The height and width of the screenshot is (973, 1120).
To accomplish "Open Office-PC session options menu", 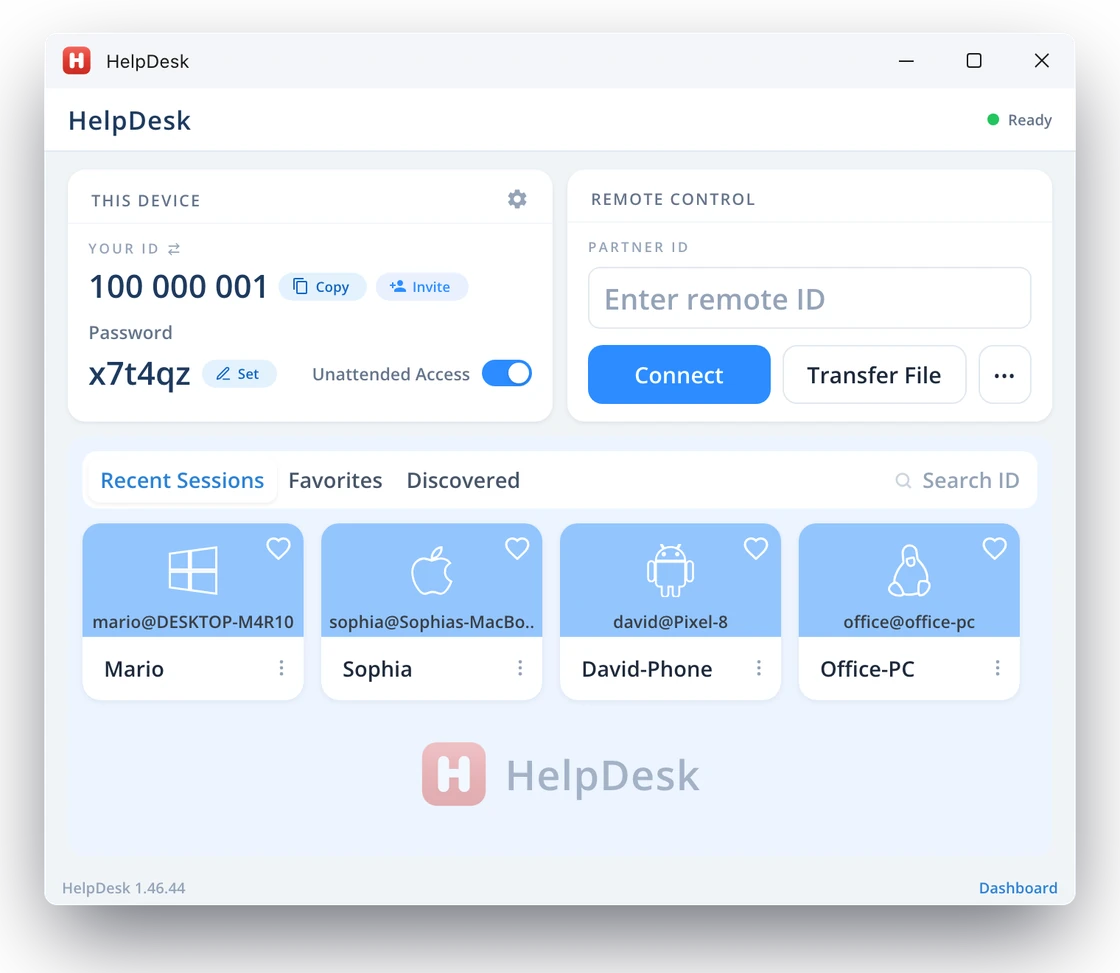I will (x=997, y=668).
